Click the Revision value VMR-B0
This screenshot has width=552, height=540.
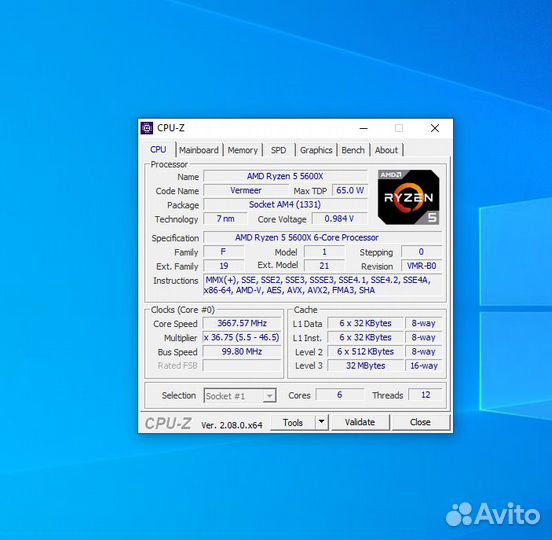pos(422,266)
